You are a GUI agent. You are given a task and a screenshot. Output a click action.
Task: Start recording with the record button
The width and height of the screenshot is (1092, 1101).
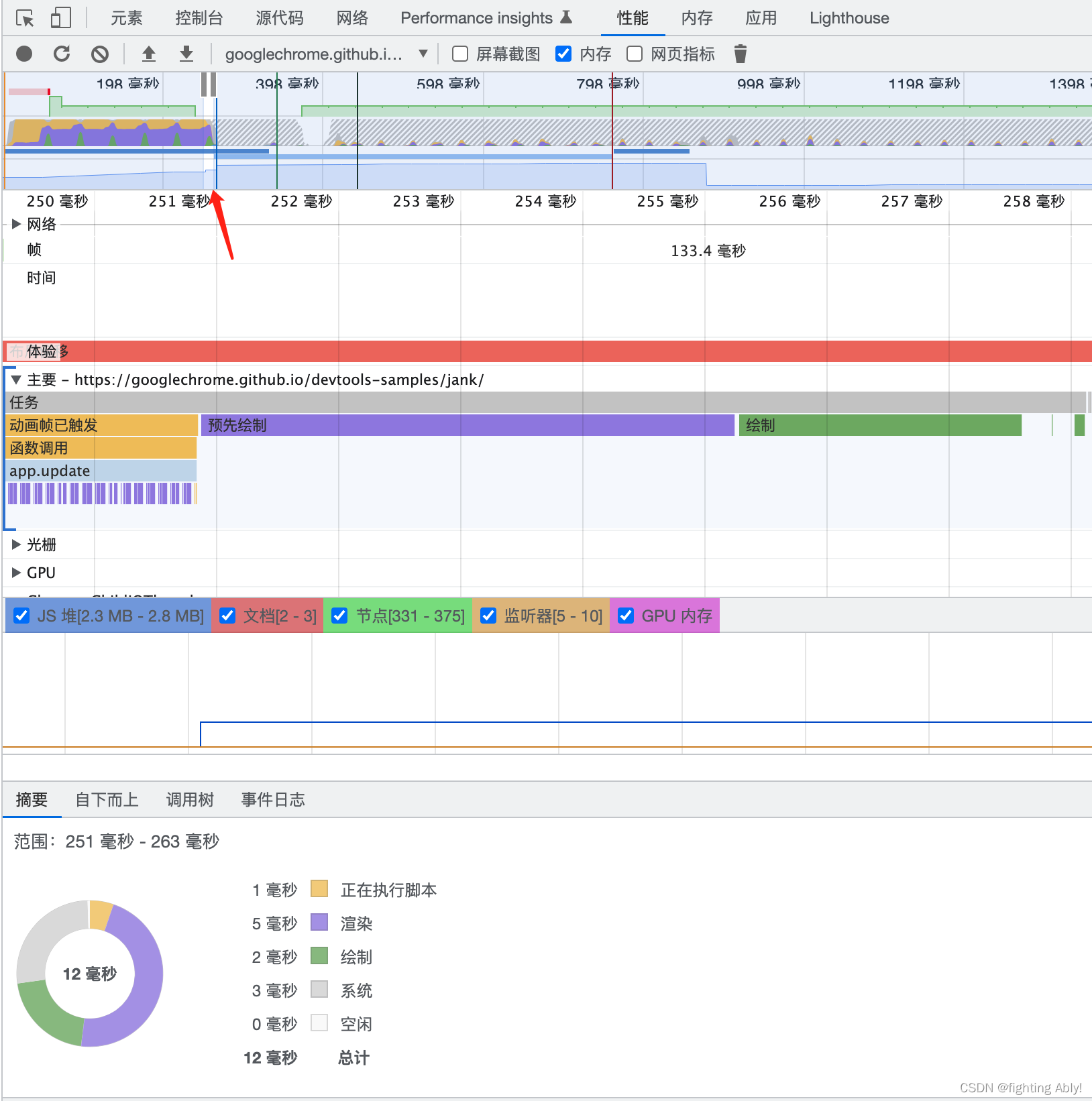pos(24,54)
